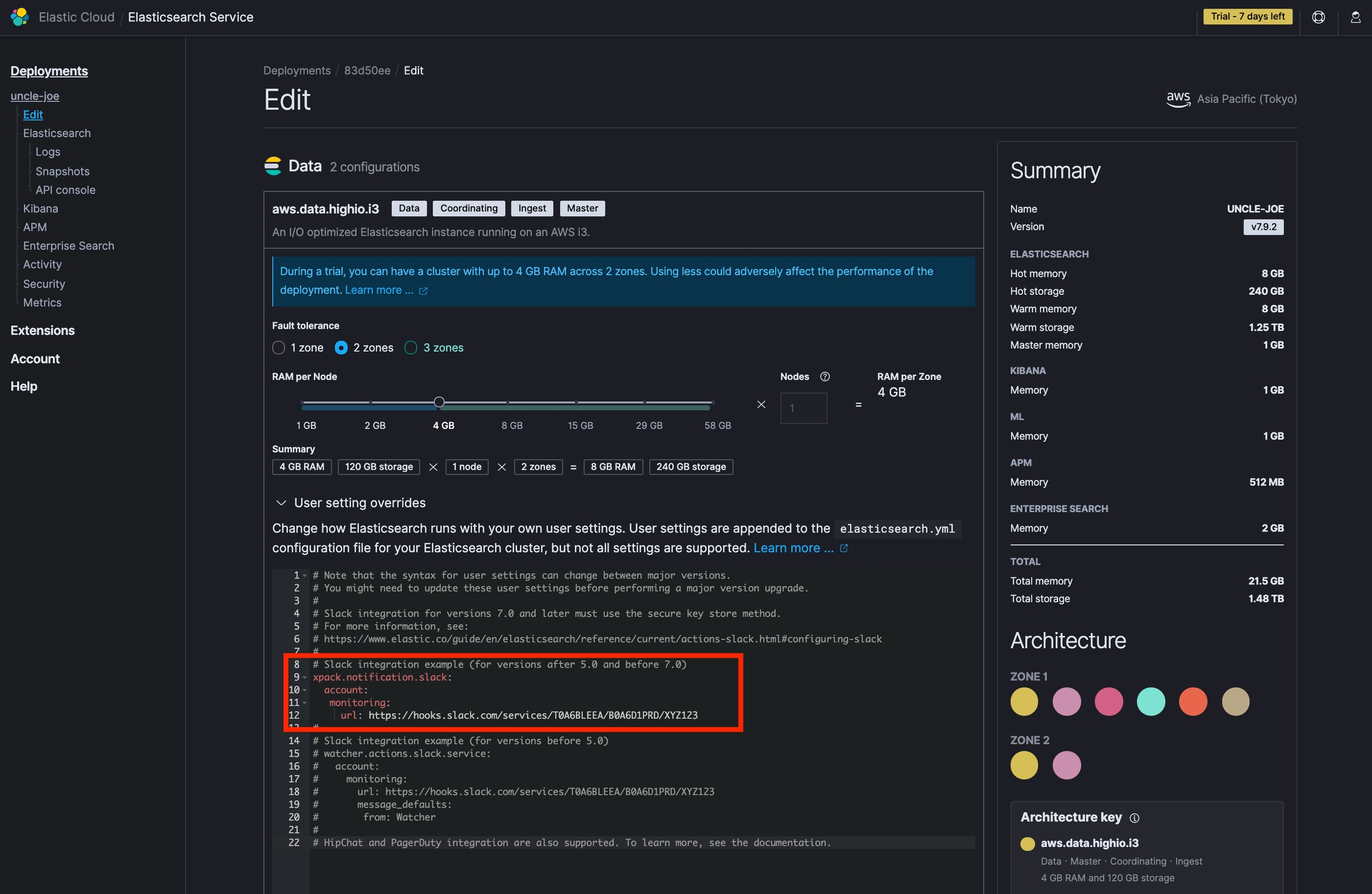Image resolution: width=1372 pixels, height=894 pixels.
Task: Click the Data section Elasticsearch icon
Action: click(x=273, y=166)
